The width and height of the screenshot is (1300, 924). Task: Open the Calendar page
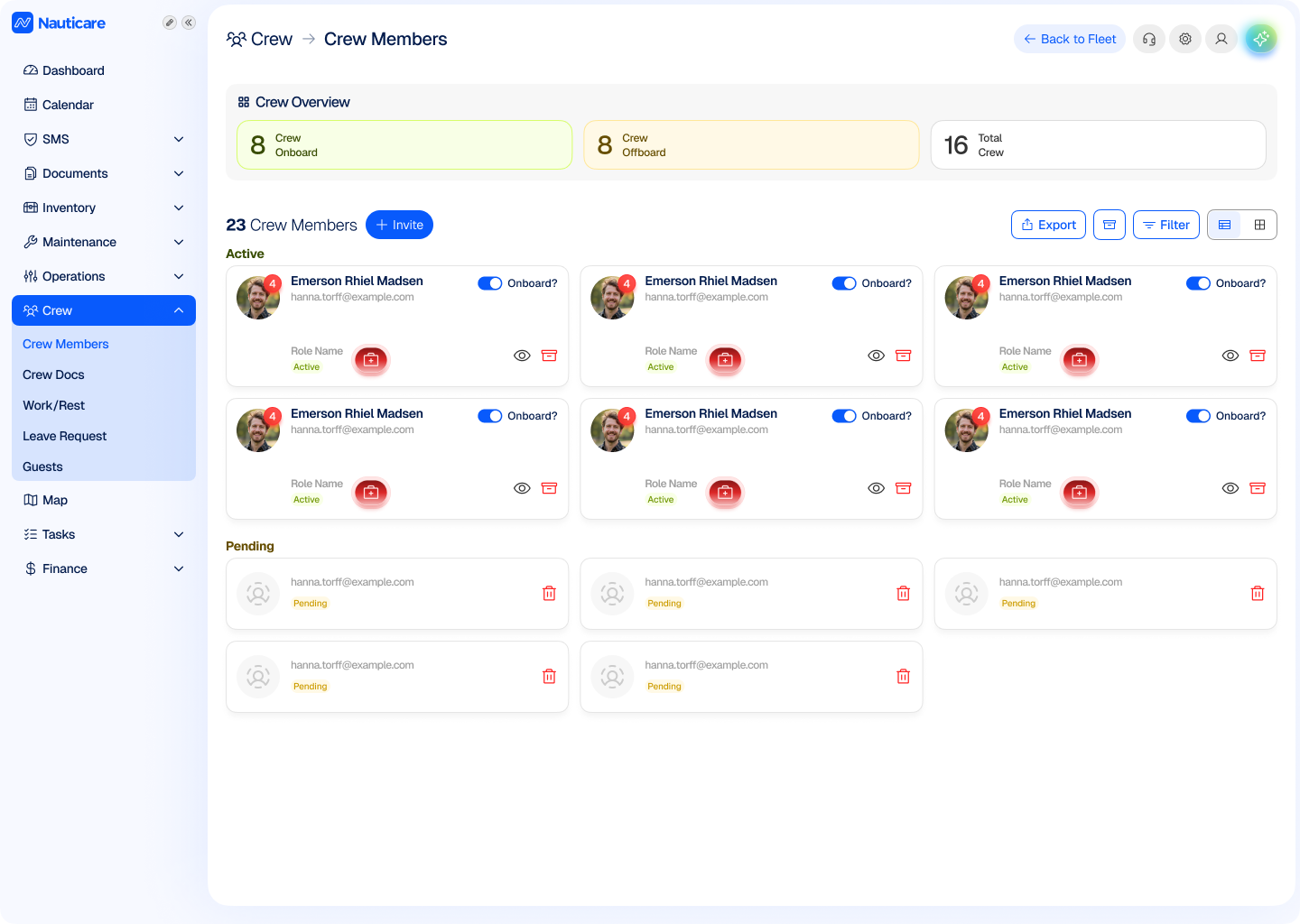[104, 105]
